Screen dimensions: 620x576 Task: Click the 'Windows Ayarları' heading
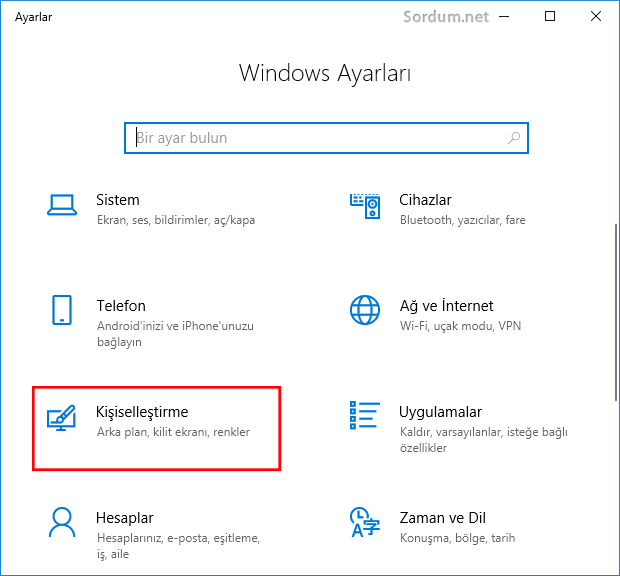[x=325, y=74]
